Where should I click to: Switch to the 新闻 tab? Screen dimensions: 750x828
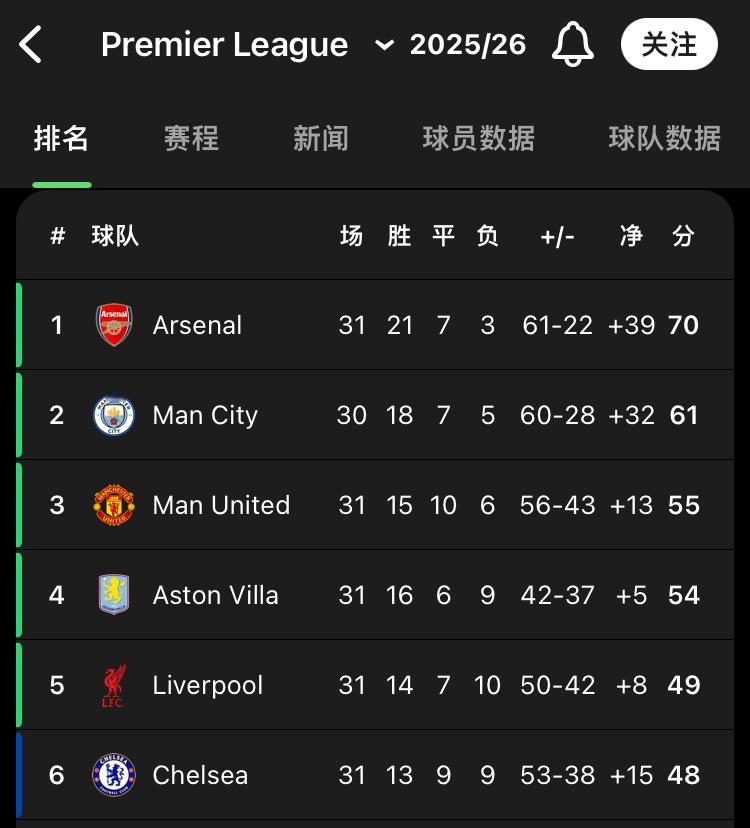pyautogui.click(x=321, y=138)
